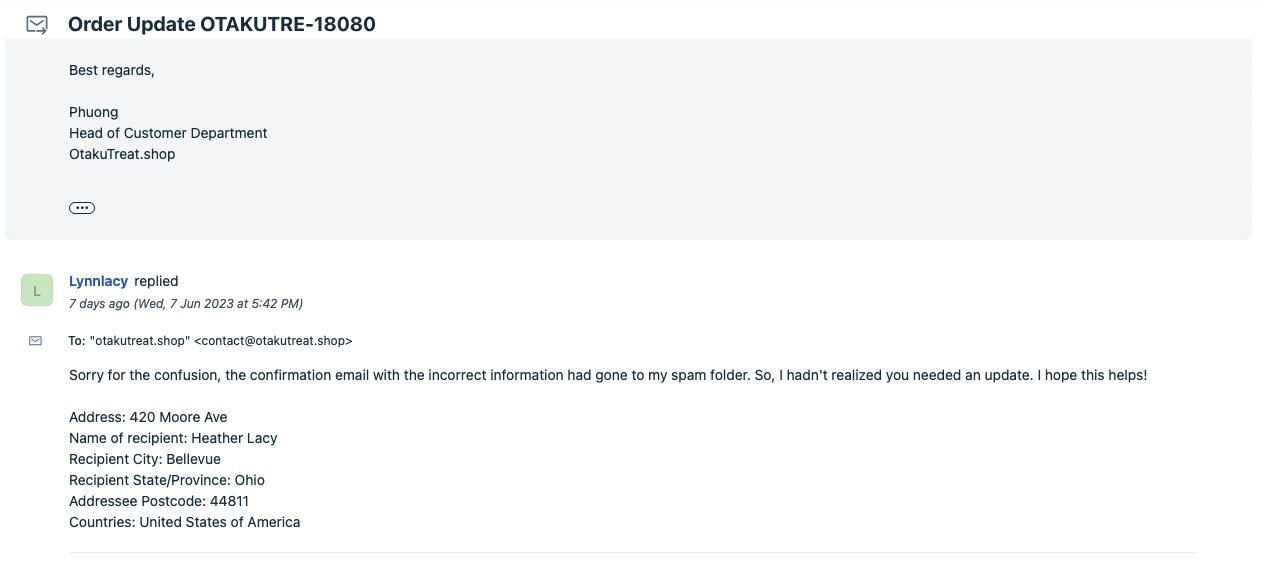Select the title Order Update OTAKUTRE-18080
Viewport: 1262px width, 570px height.
pos(222,24)
